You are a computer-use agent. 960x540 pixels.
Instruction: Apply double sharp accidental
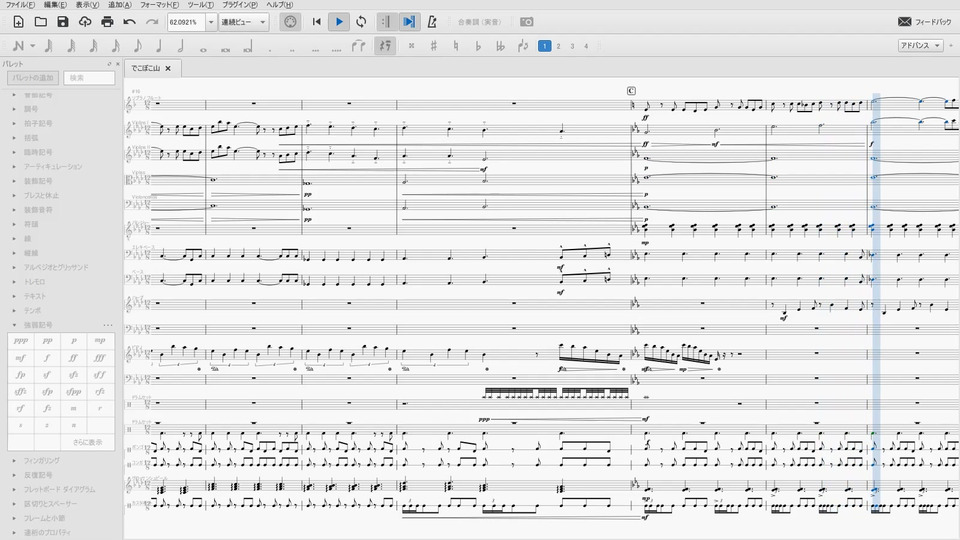pyautogui.click(x=411, y=46)
